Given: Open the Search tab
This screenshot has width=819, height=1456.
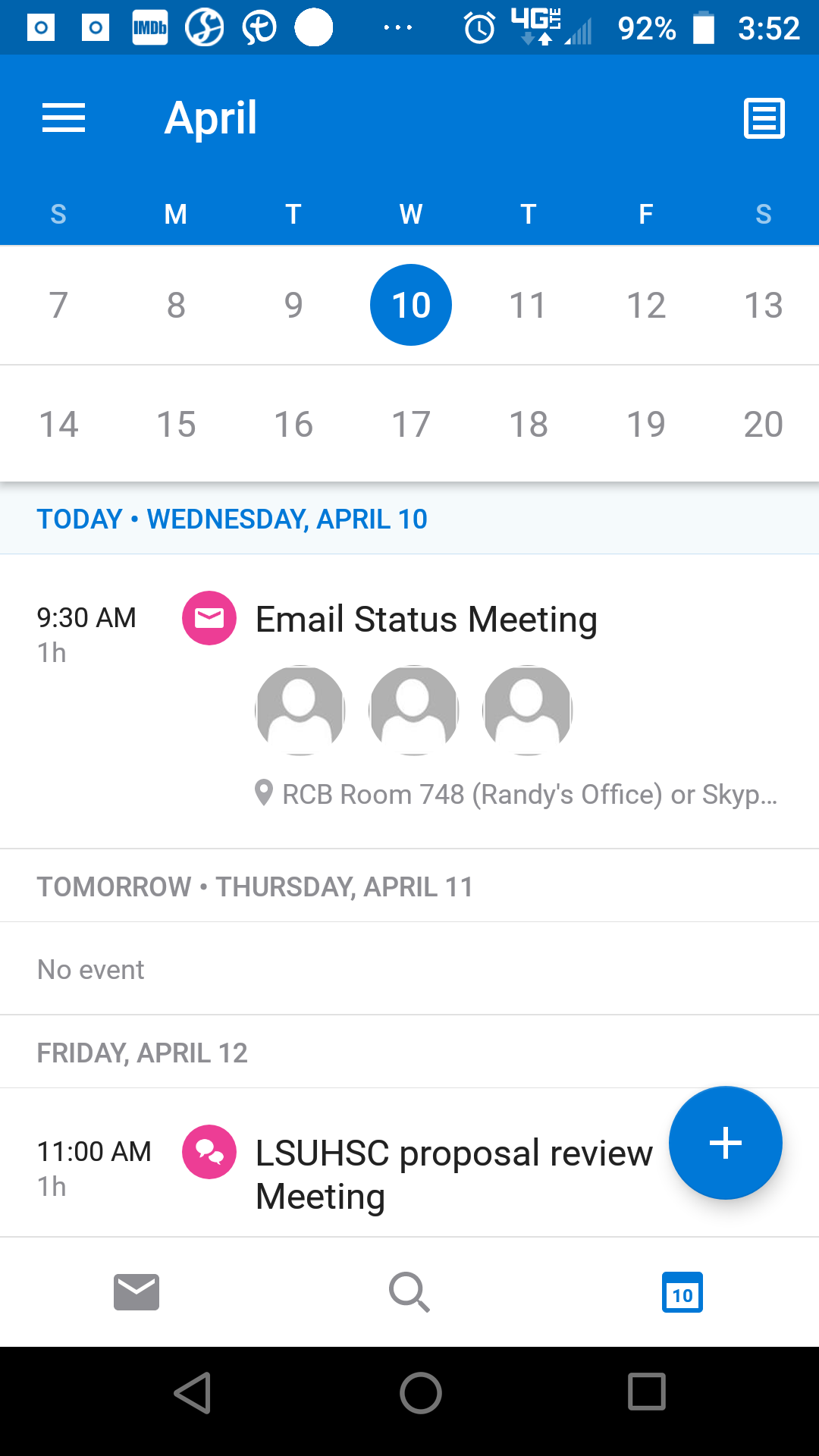Looking at the screenshot, I should coord(409,1292).
